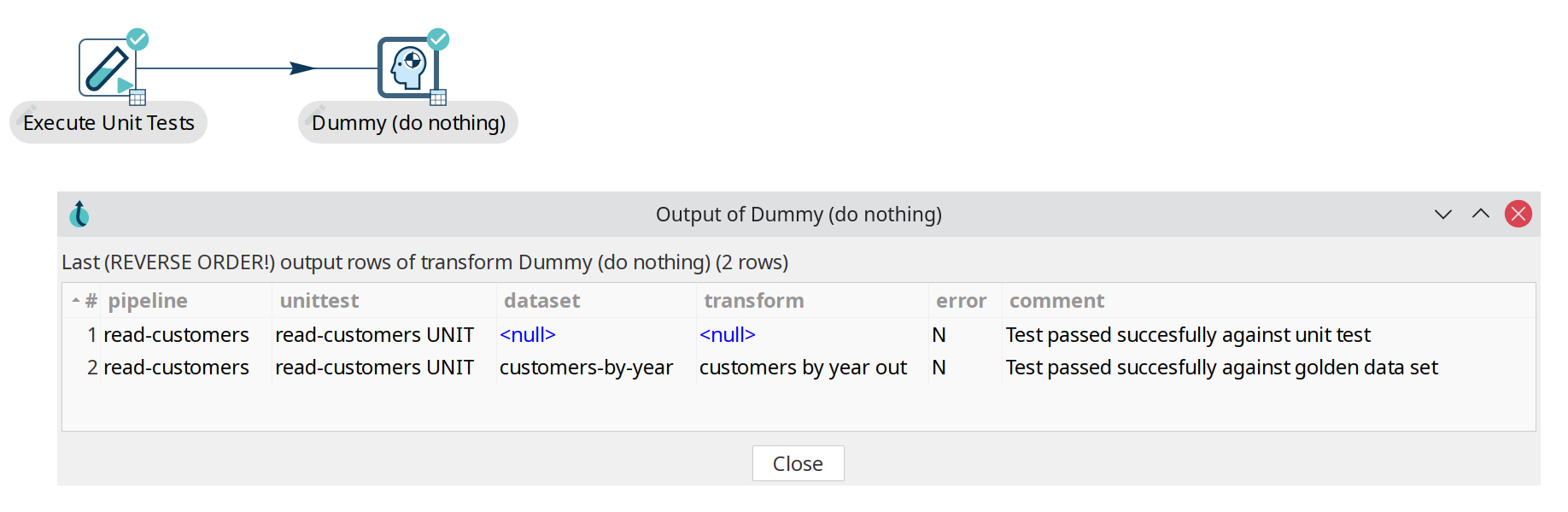Screen dimensions: 1568x512
Task: Expand dialog with the up chevron
Action: point(1480,214)
